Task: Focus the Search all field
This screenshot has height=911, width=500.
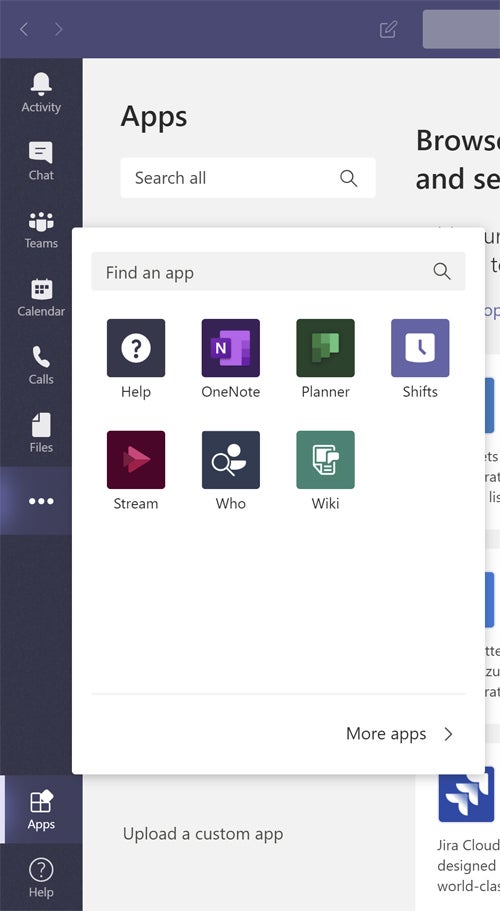Action: click(248, 178)
